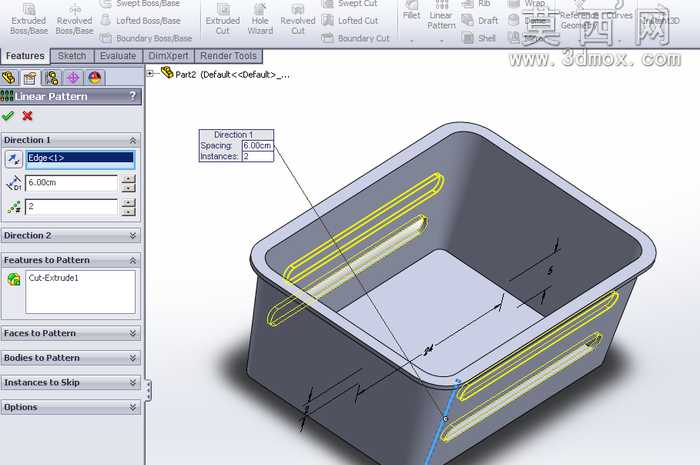Click the Linear Pattern toolbar tool
700x465 pixels.
[441, 15]
